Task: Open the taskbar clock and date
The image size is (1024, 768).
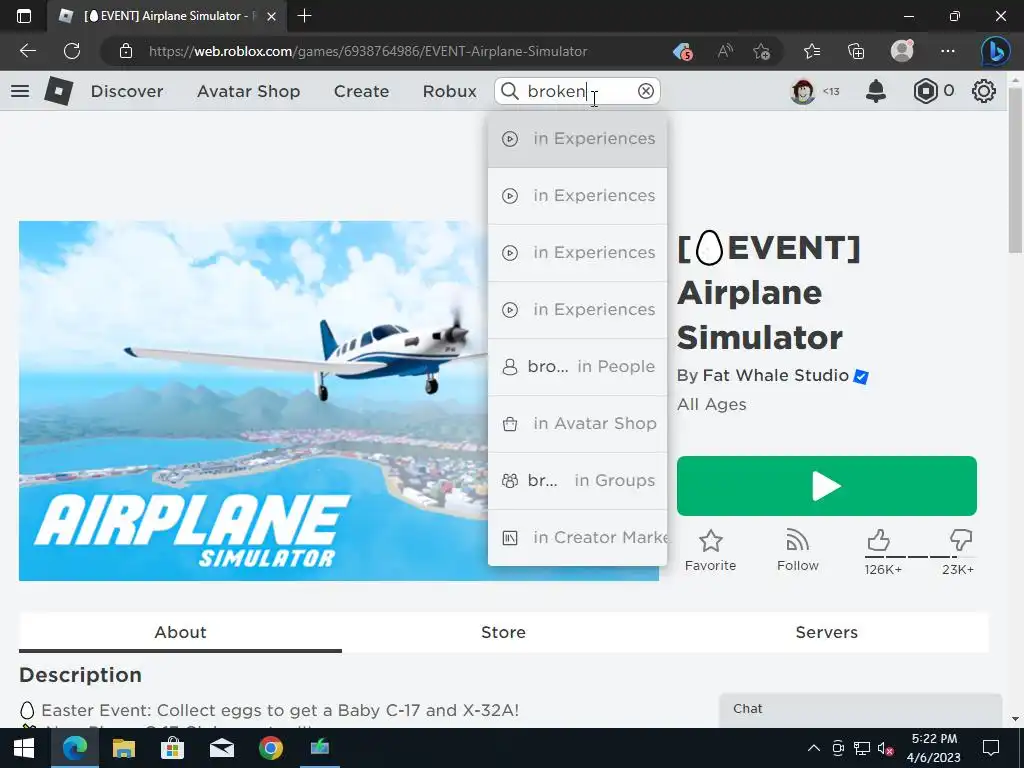Action: tap(934, 748)
